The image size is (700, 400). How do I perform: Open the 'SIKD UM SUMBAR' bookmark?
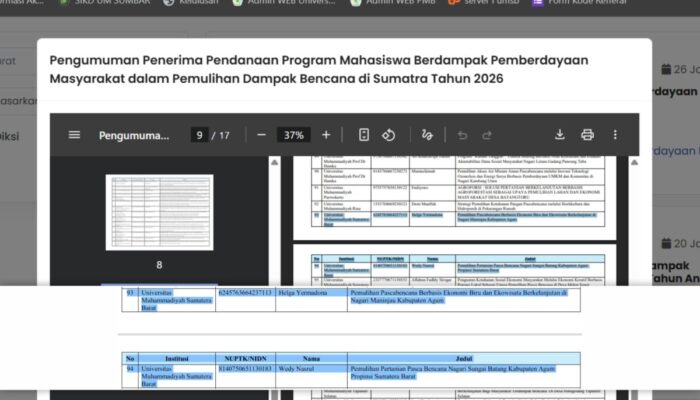click(x=104, y=2)
